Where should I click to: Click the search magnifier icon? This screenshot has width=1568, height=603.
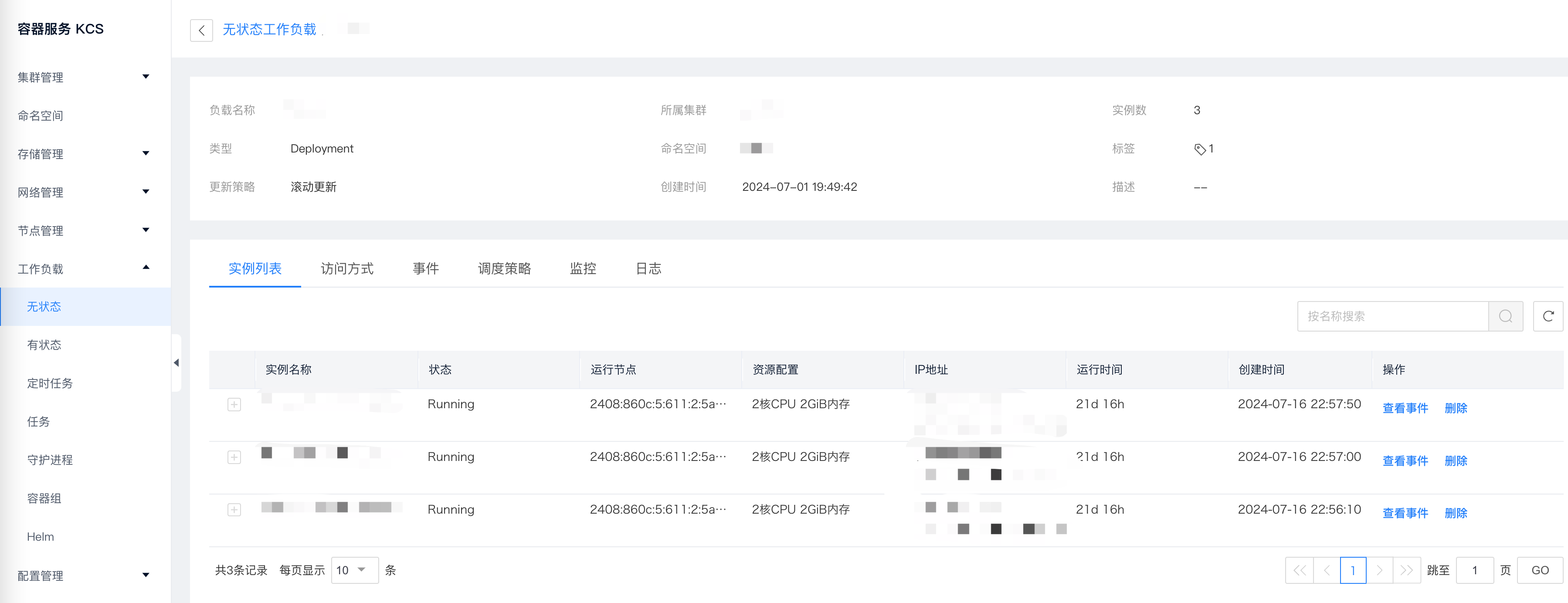click(1505, 316)
